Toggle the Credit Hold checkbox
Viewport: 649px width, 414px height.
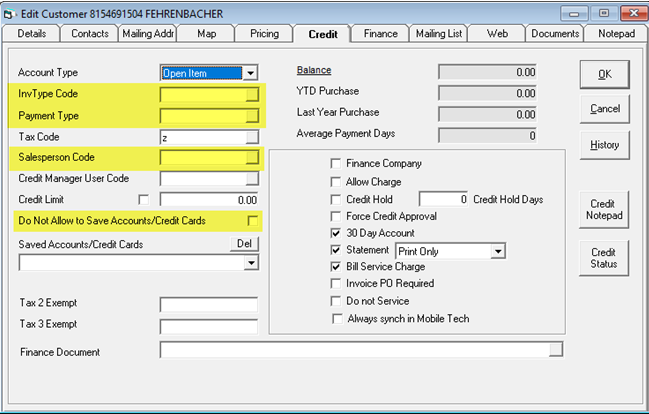click(x=336, y=200)
